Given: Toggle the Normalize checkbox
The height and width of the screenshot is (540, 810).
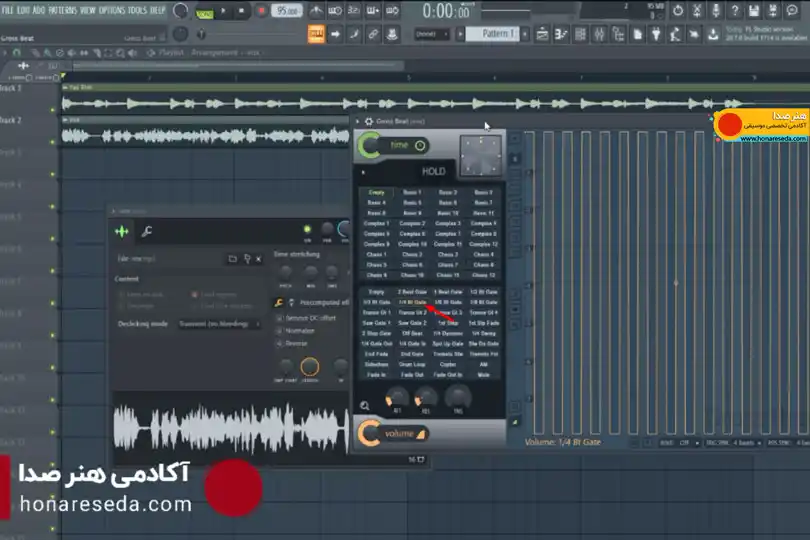Looking at the screenshot, I should (x=279, y=331).
